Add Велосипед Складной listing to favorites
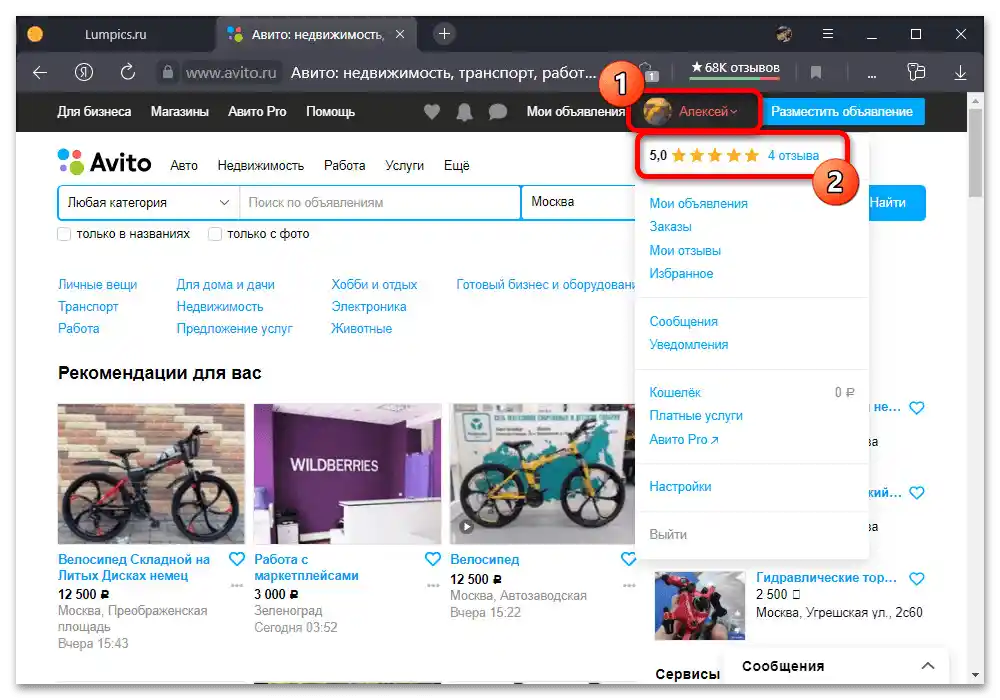 pyautogui.click(x=237, y=559)
